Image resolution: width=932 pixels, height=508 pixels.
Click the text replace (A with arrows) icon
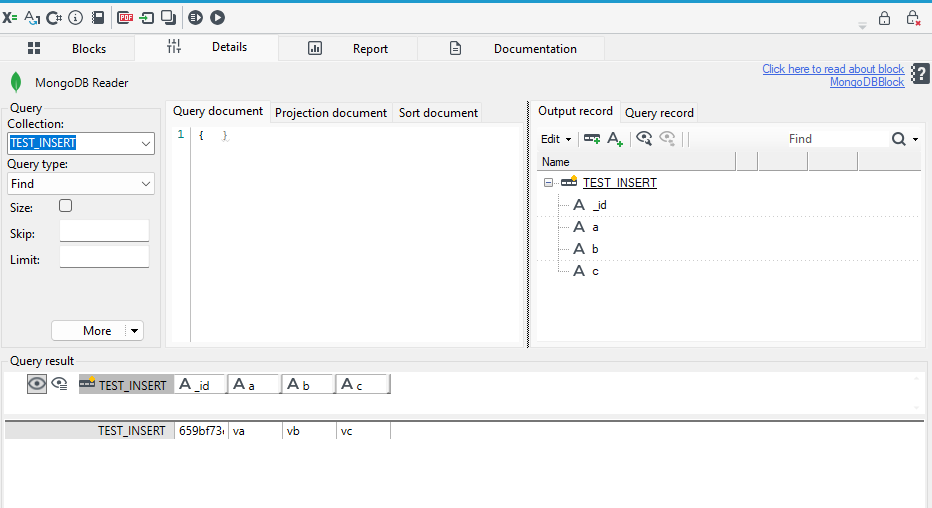coord(32,18)
